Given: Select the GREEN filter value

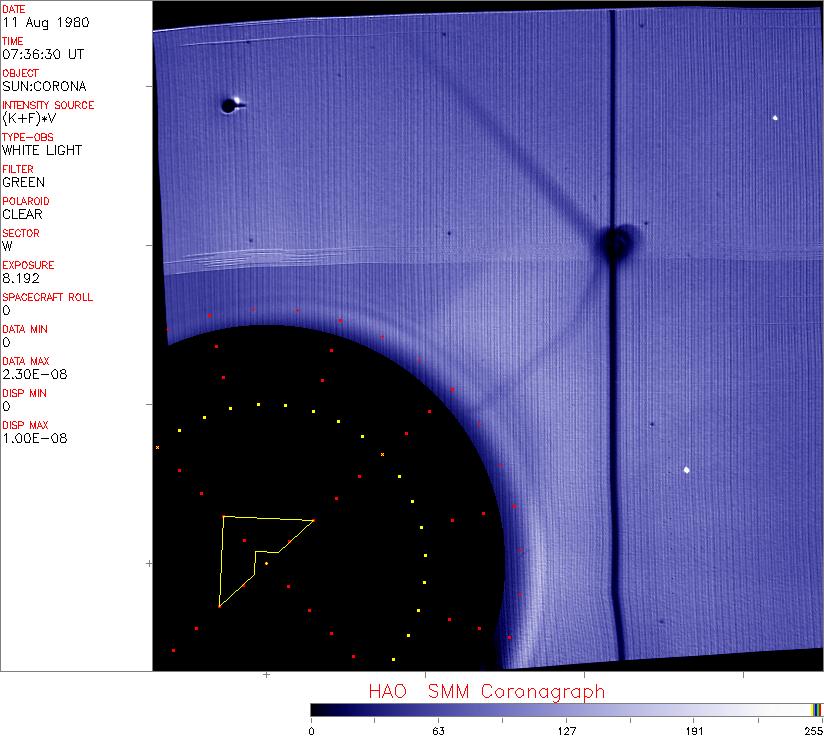Looking at the screenshot, I should click(x=24, y=182).
